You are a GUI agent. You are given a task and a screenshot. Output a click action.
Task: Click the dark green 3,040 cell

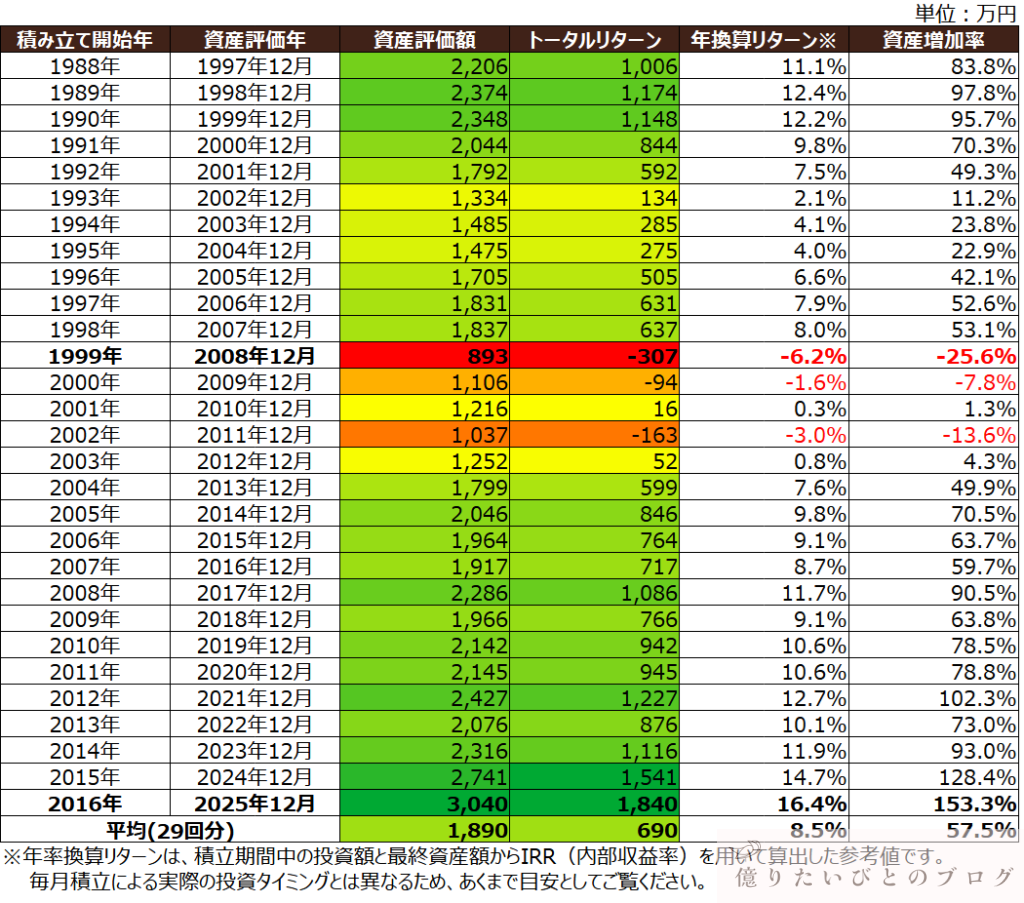pos(425,803)
